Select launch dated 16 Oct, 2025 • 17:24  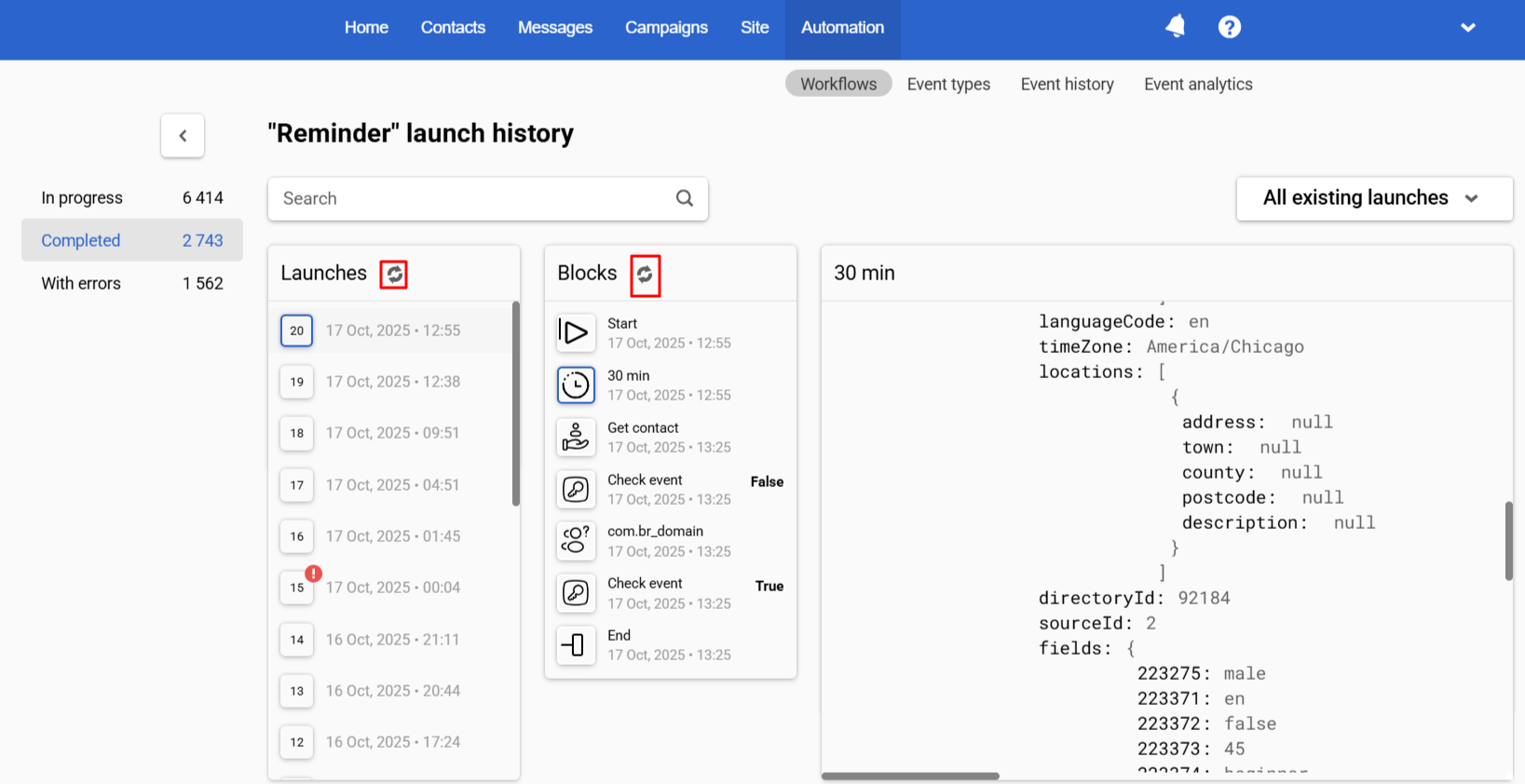pos(393,742)
